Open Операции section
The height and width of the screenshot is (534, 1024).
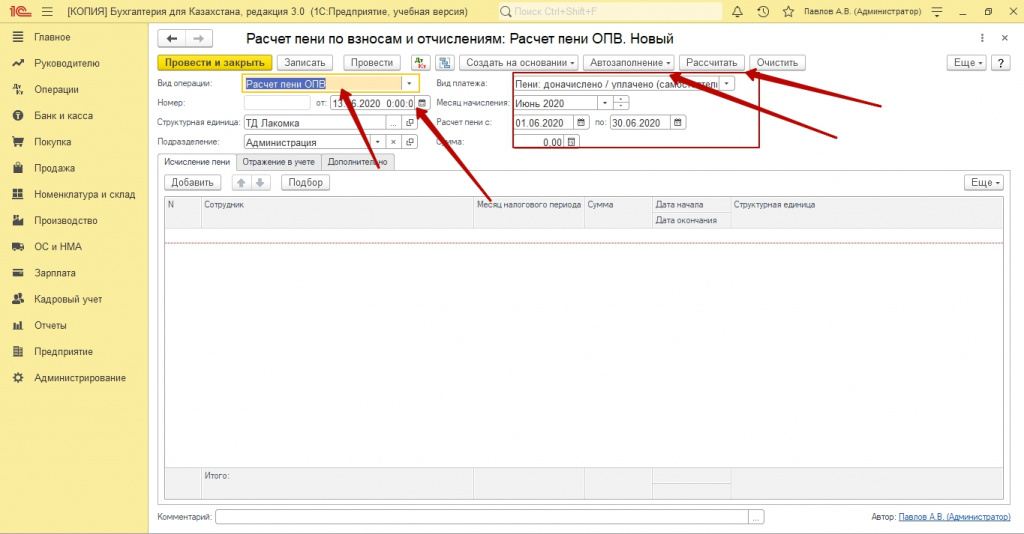[x=56, y=89]
